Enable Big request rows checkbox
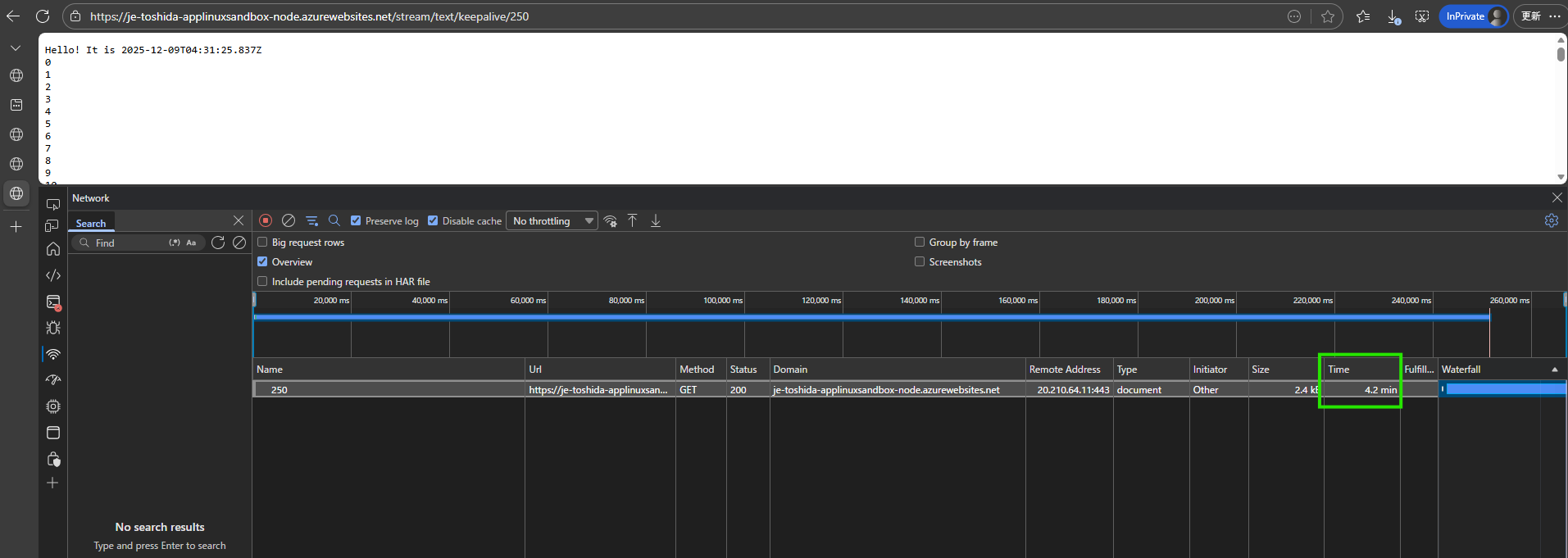The height and width of the screenshot is (558, 1568). point(262,242)
